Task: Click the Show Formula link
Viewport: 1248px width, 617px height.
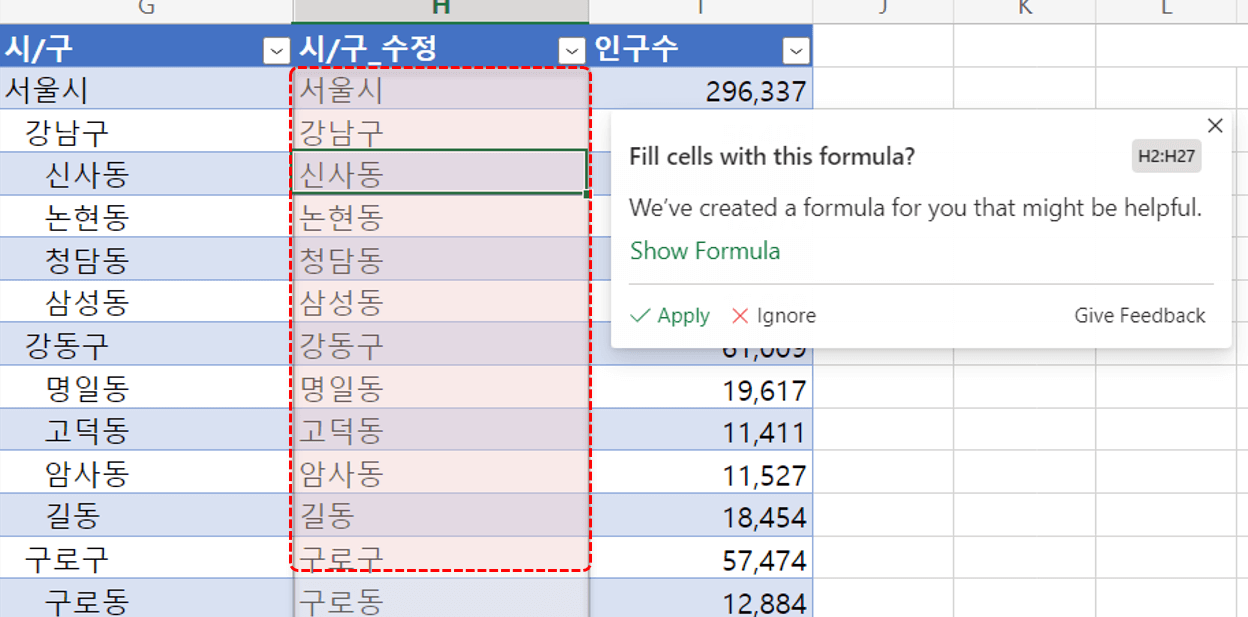Action: point(705,251)
